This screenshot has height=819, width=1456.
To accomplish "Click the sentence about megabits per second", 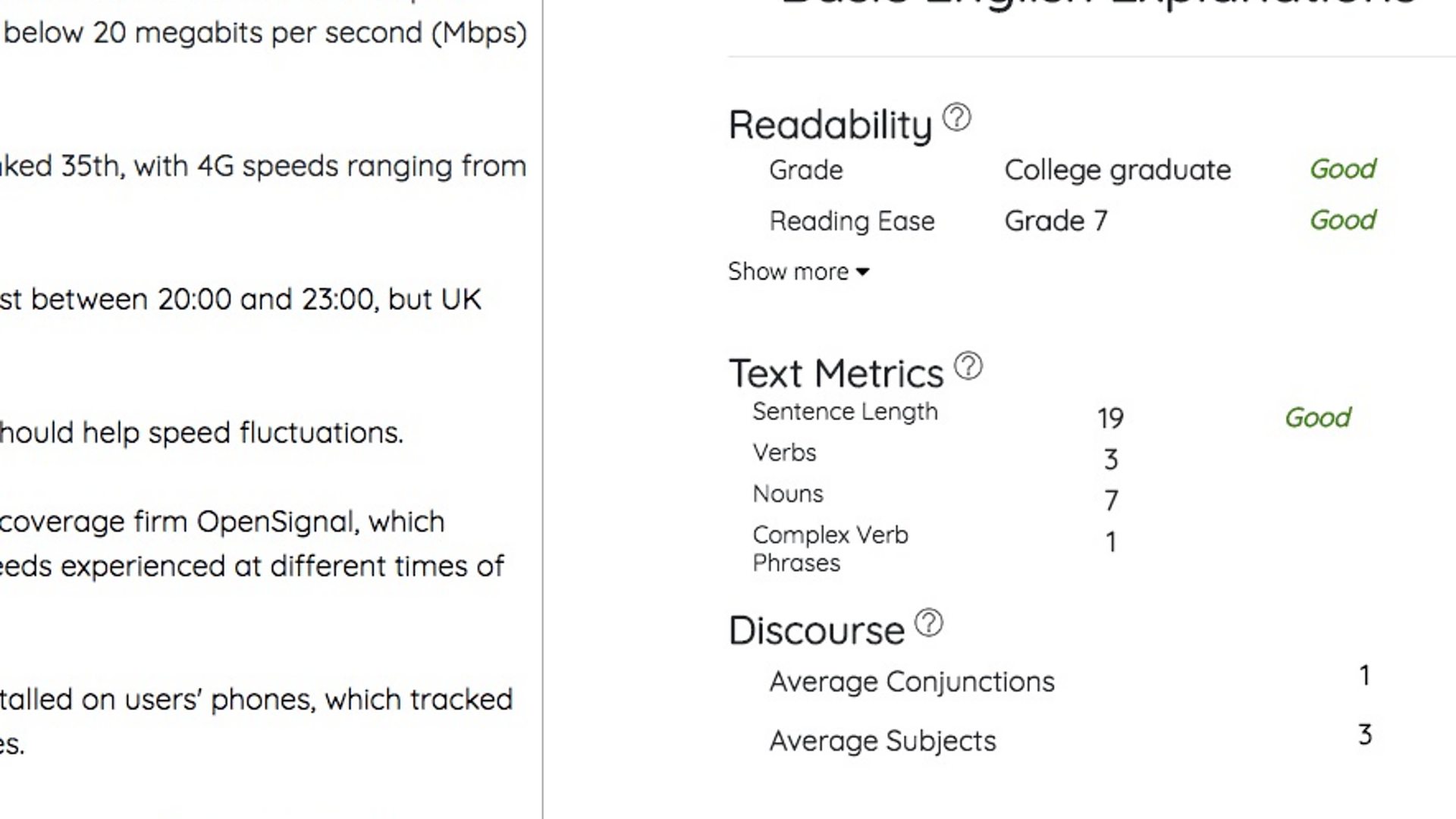I will point(265,33).
